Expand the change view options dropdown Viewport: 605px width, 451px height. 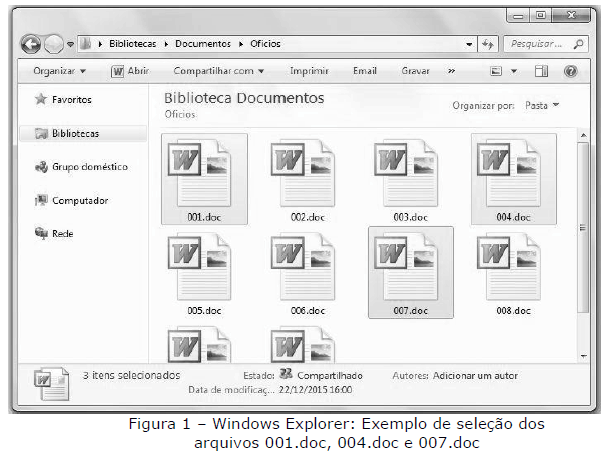click(514, 72)
